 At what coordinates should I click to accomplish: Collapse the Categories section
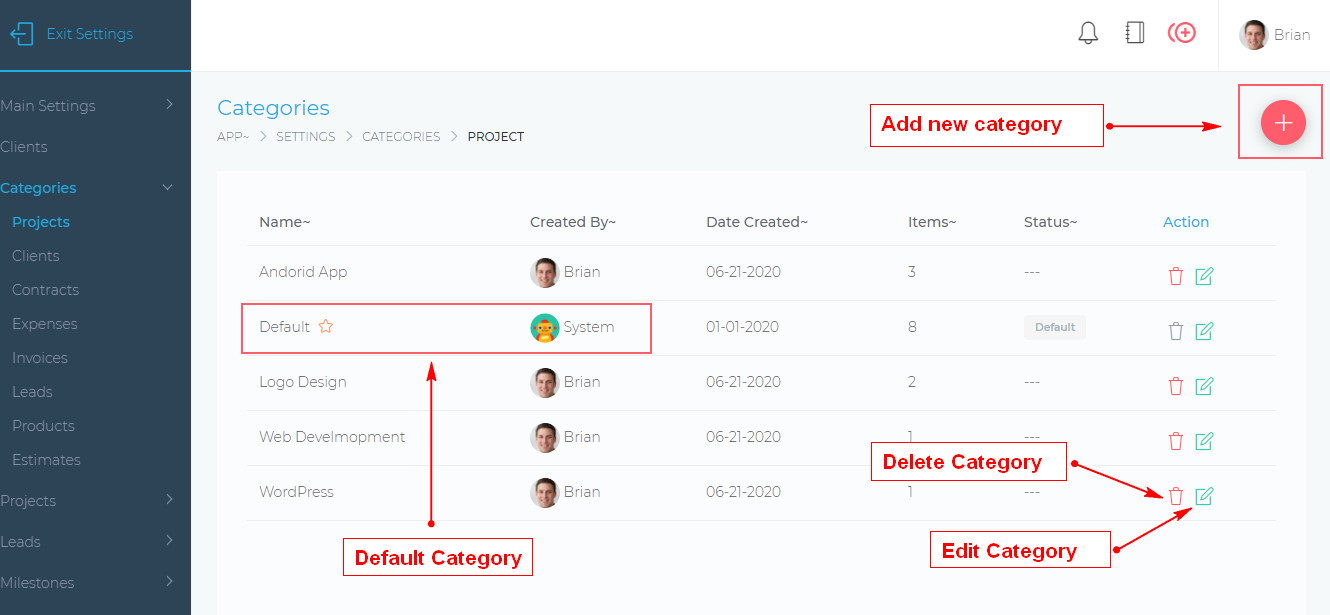tap(38, 187)
